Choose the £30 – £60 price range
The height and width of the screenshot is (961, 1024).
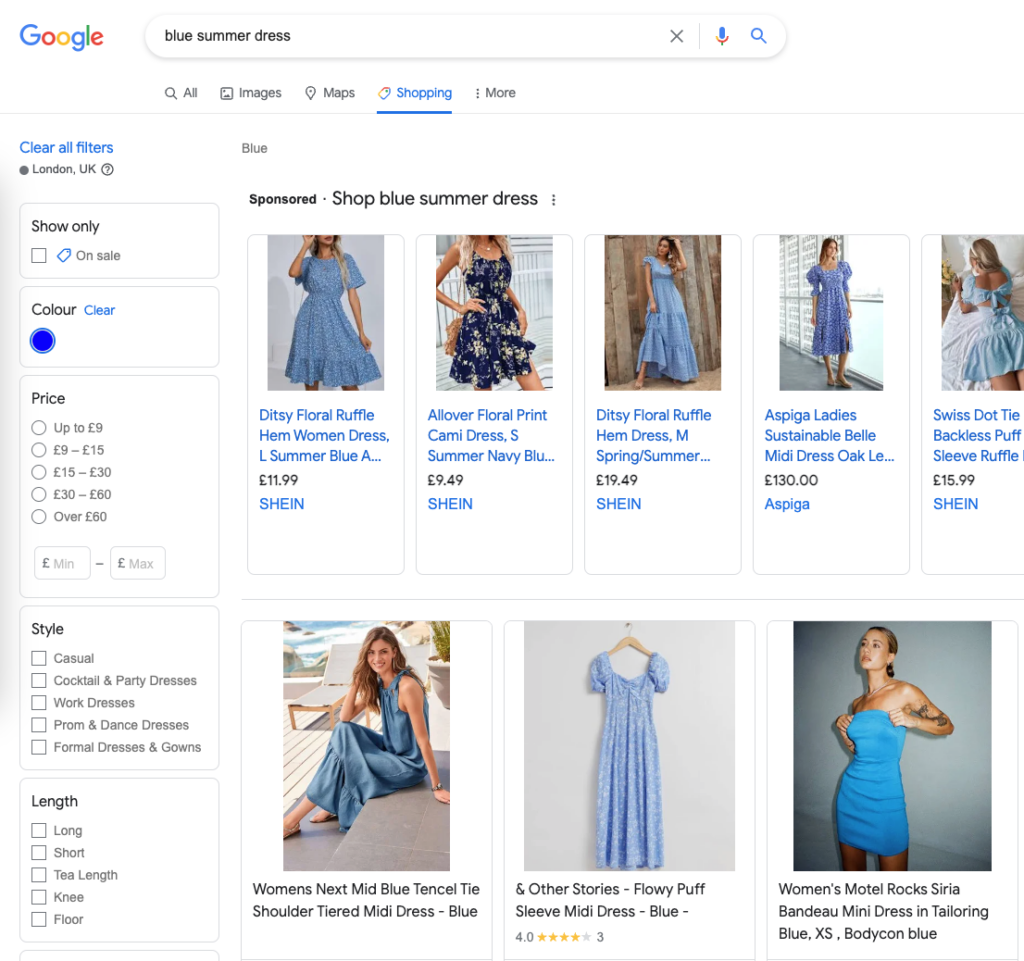click(x=39, y=494)
